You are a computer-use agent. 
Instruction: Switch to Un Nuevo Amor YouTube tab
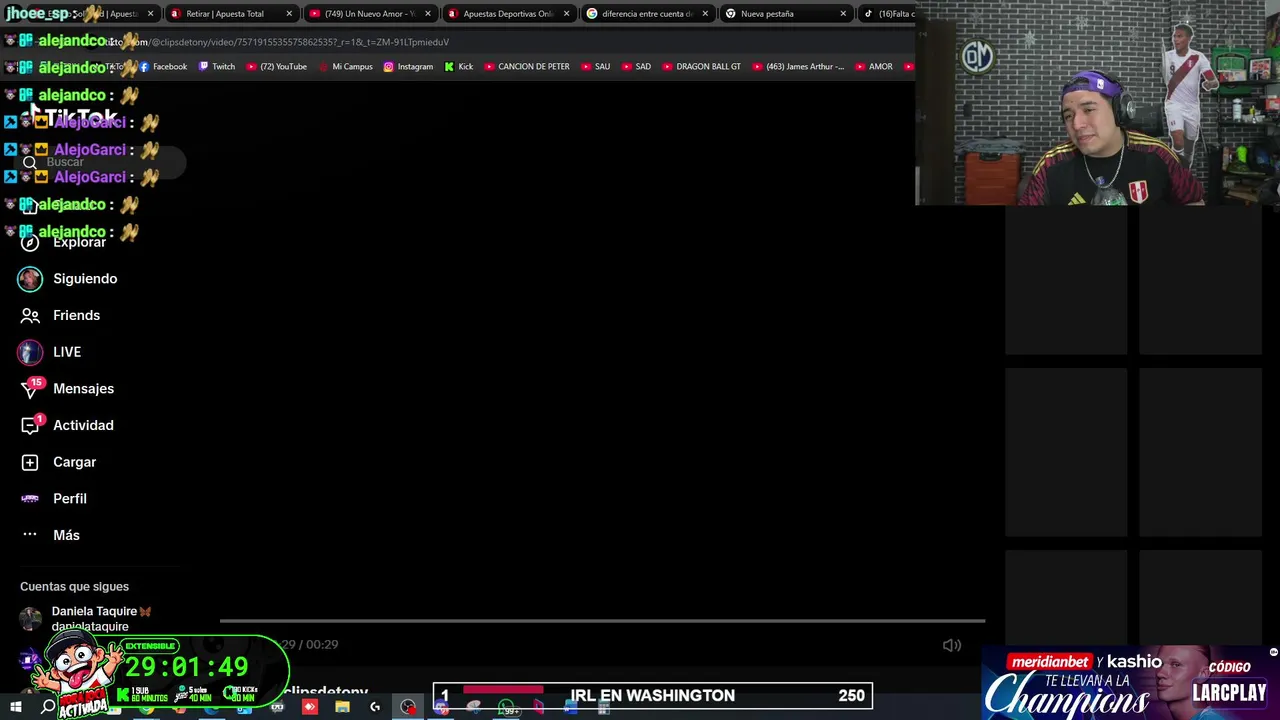point(370,14)
